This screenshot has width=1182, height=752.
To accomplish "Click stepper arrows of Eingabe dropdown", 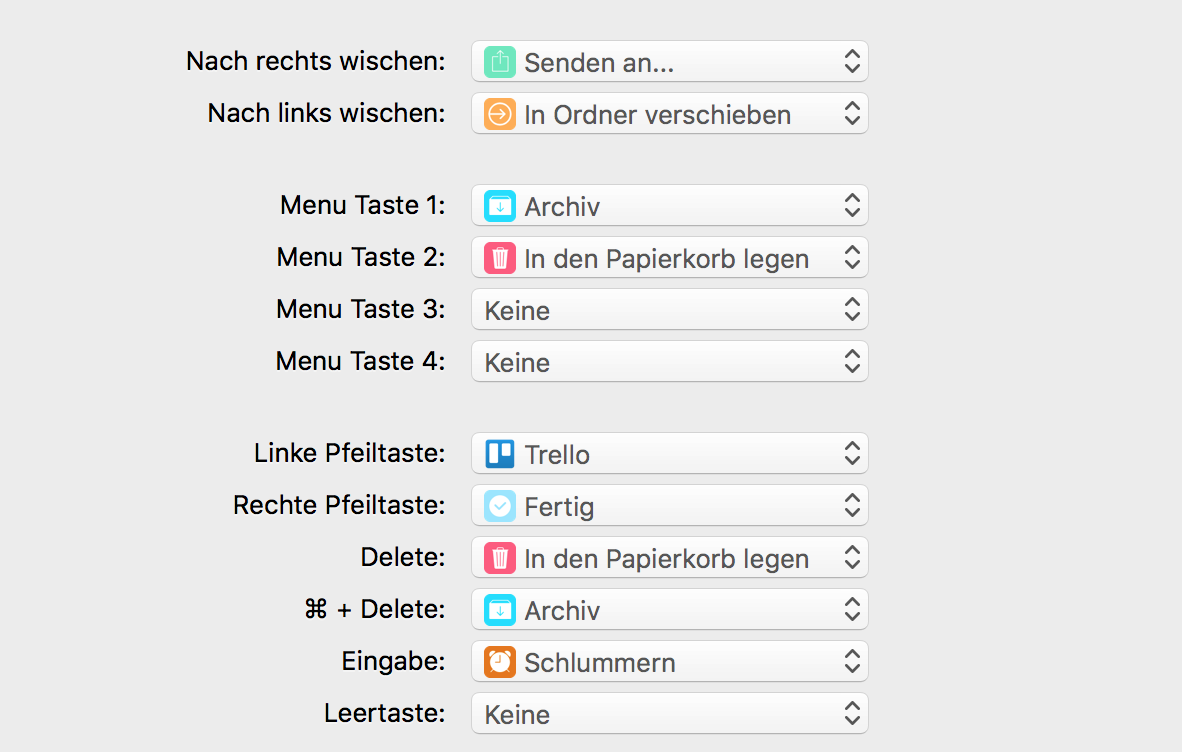I will click(852, 662).
